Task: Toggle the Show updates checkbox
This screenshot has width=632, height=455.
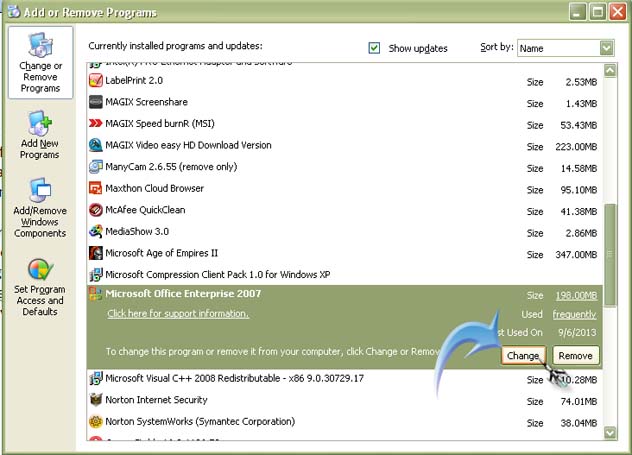Action: pos(374,48)
